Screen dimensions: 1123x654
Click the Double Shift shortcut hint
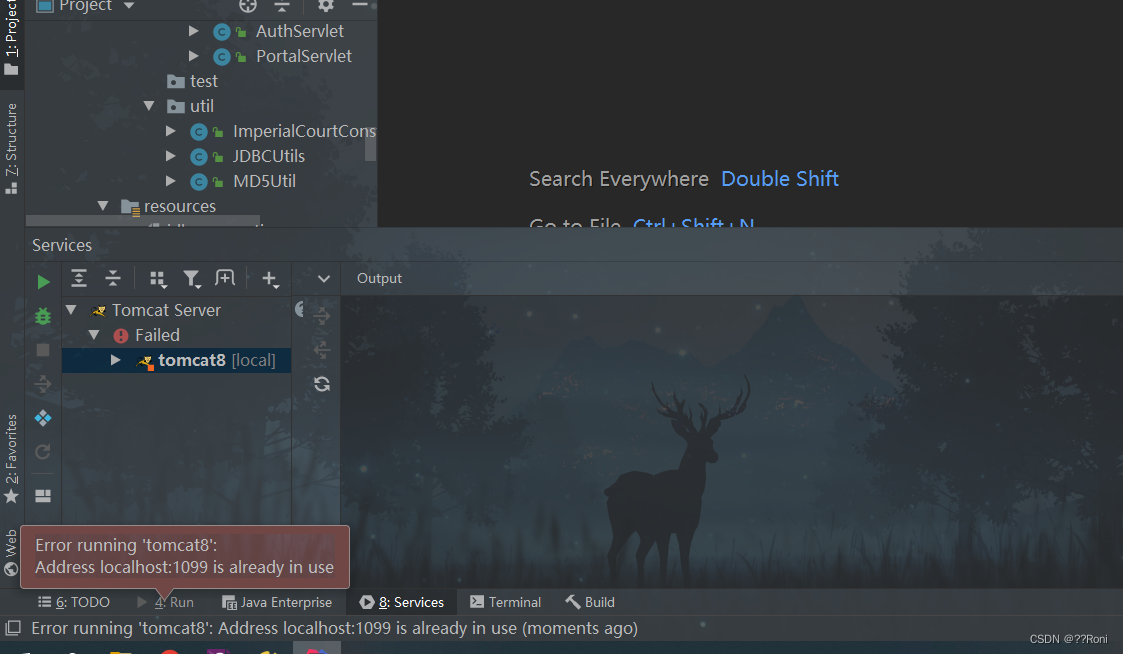tap(779, 179)
